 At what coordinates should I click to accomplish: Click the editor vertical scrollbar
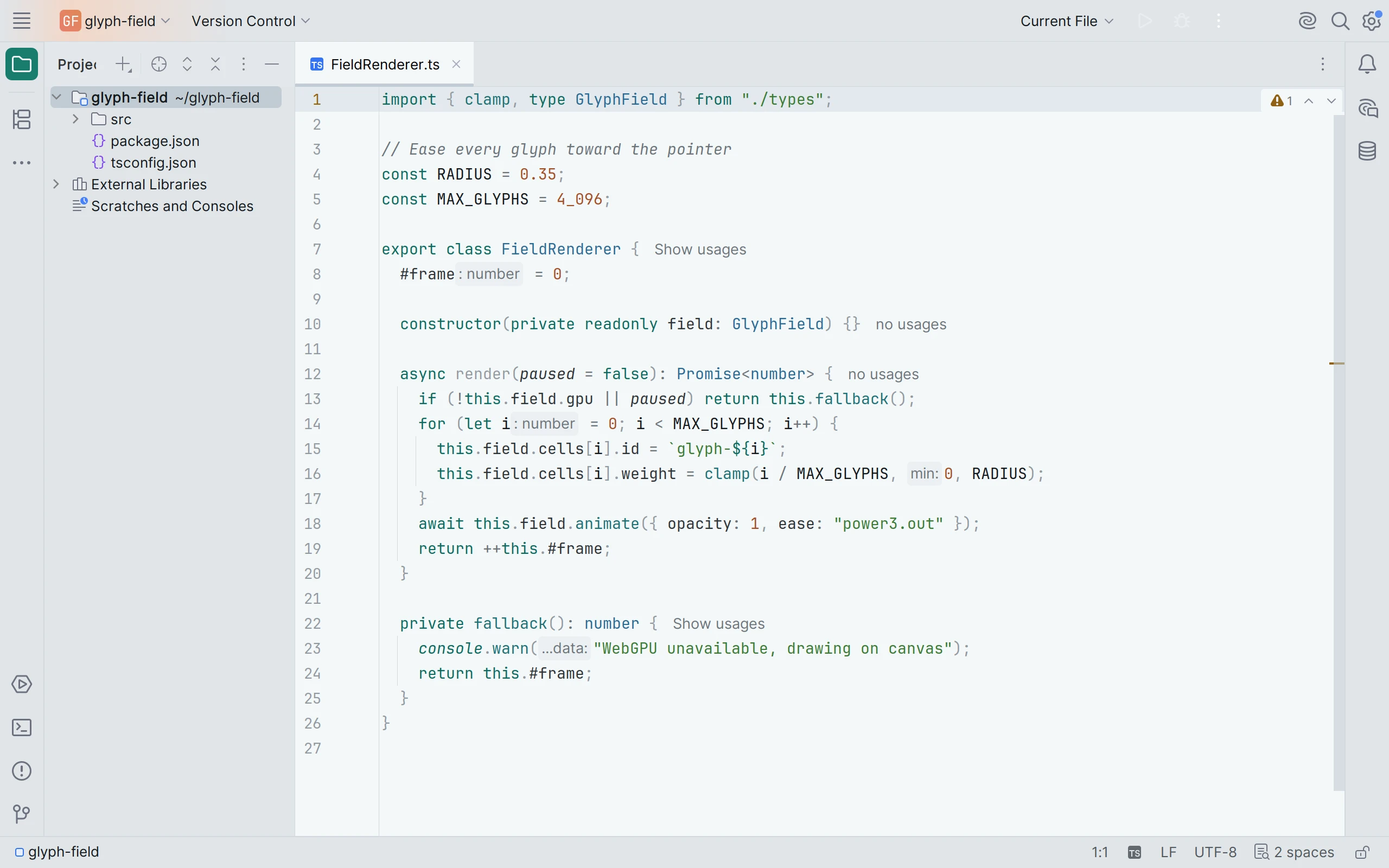click(1339, 453)
